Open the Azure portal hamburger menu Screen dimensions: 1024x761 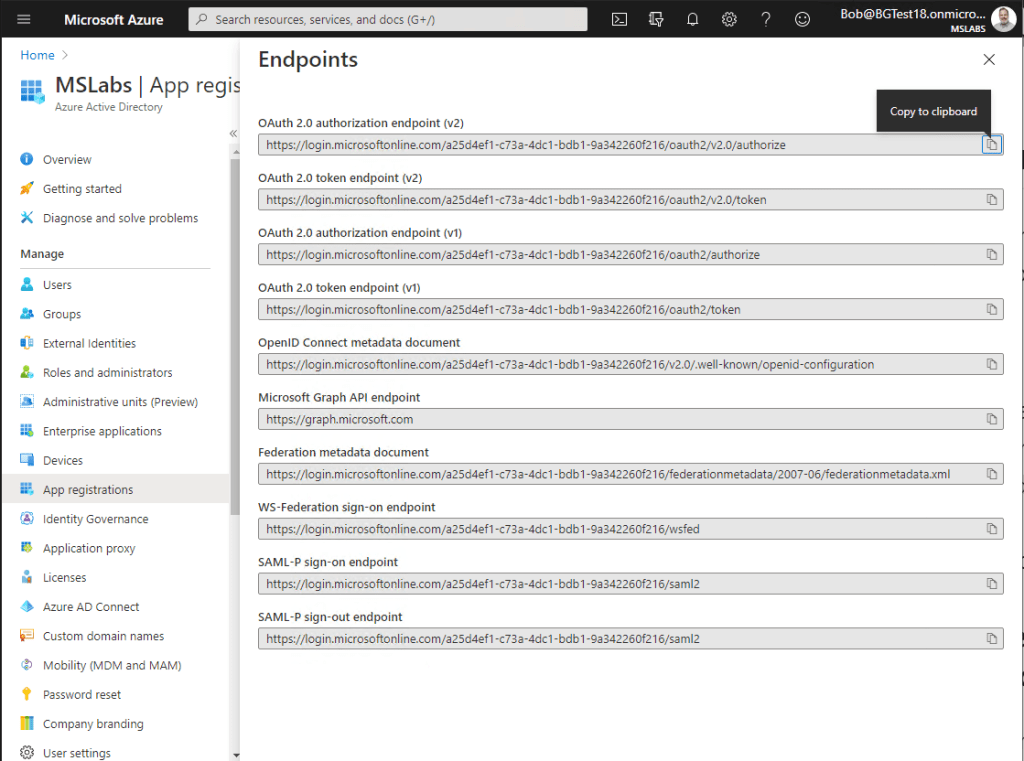(24, 19)
